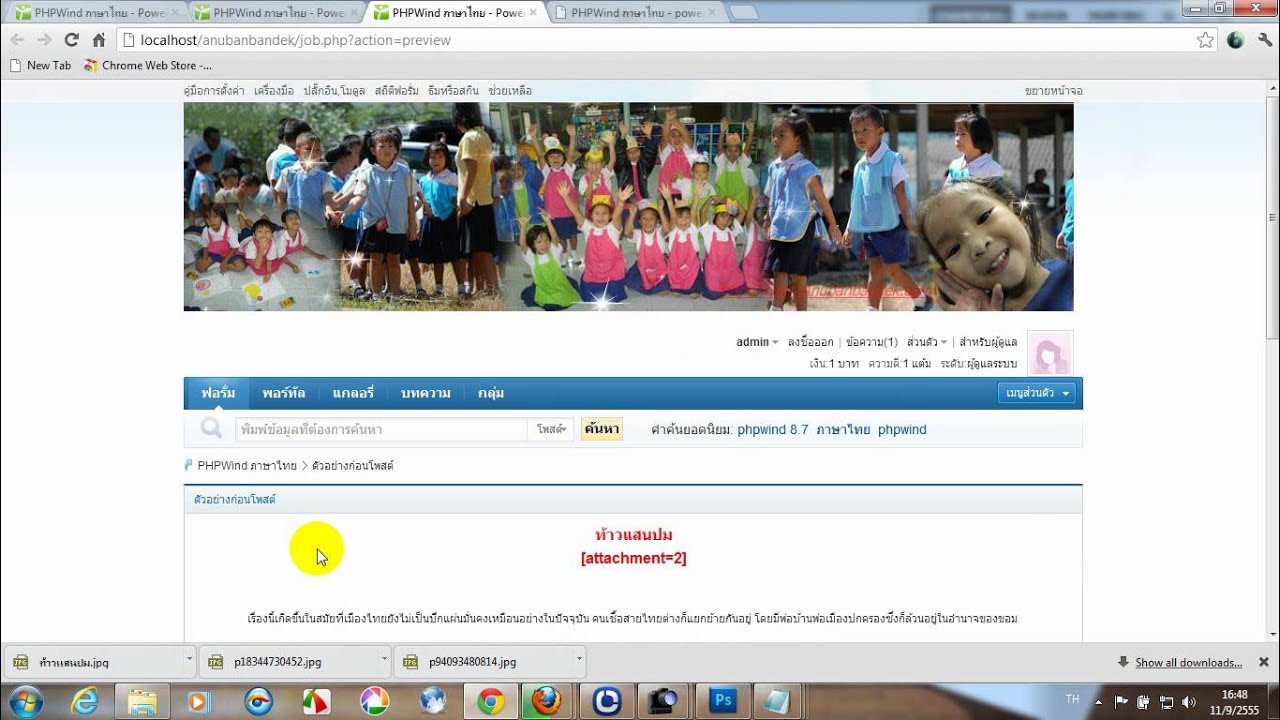Click the browser back arrow
This screenshot has width=1280, height=720.
point(17,40)
